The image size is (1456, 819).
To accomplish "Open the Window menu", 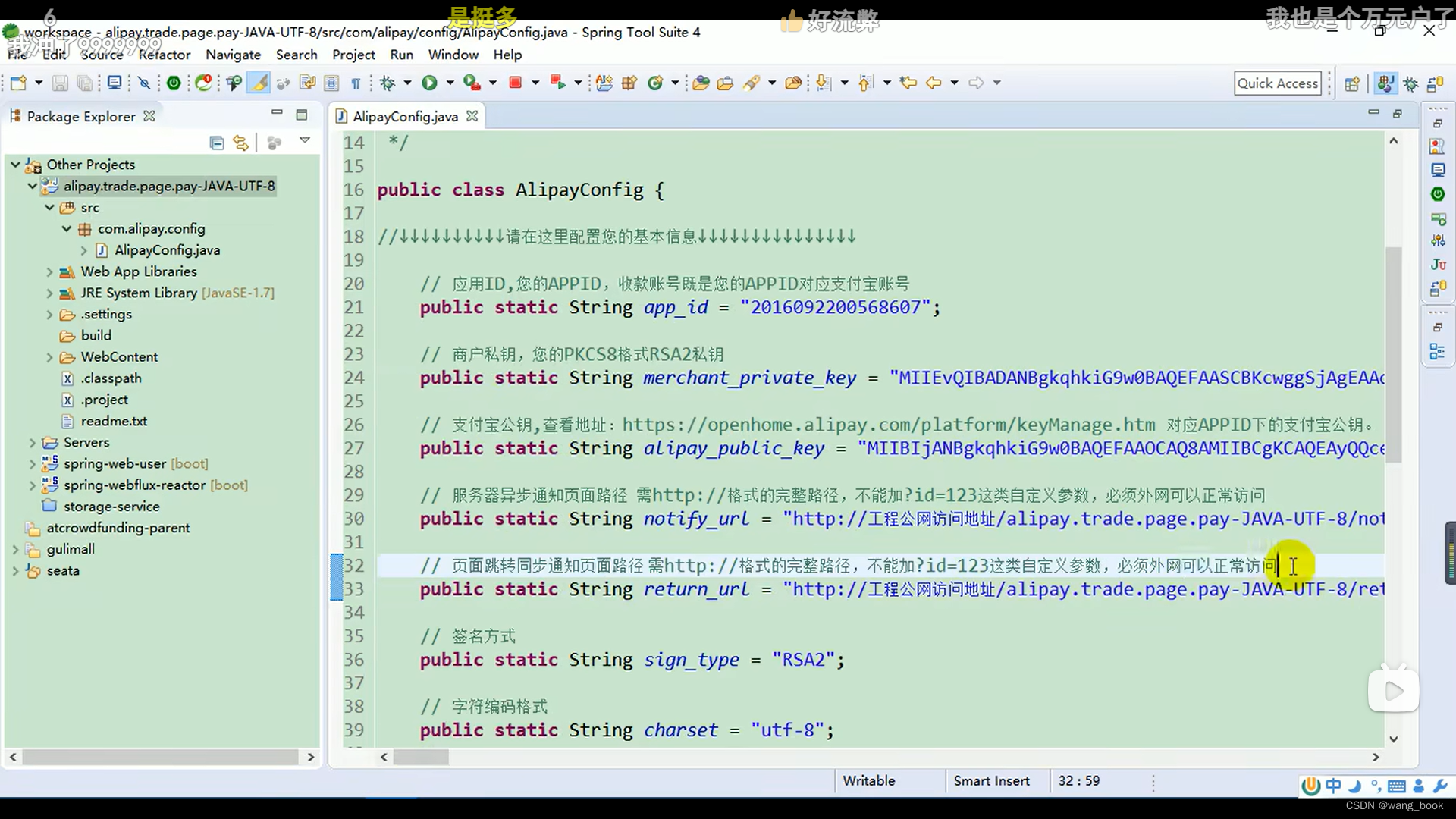I will 453,55.
